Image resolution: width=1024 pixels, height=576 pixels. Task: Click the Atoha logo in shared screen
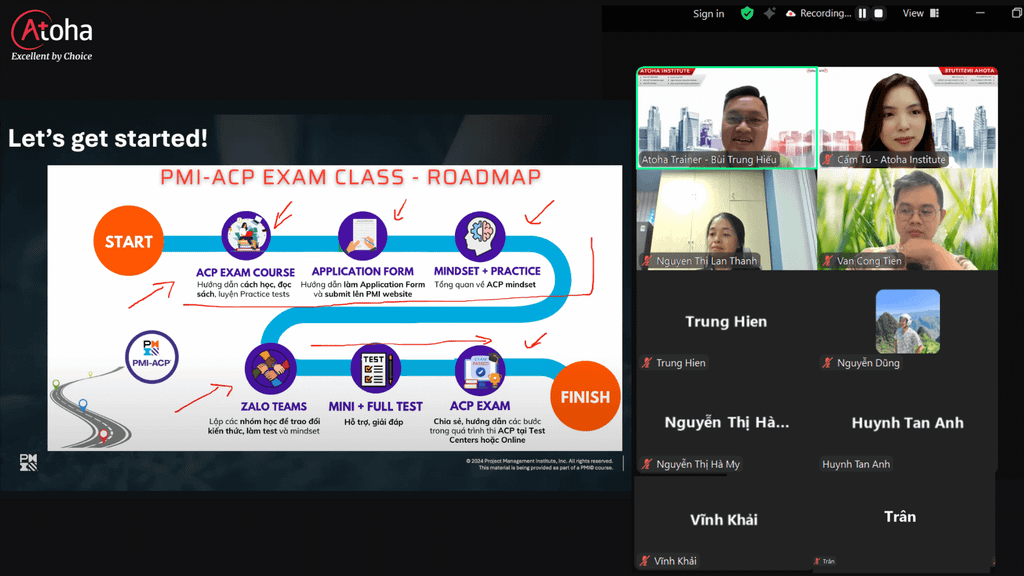point(52,30)
